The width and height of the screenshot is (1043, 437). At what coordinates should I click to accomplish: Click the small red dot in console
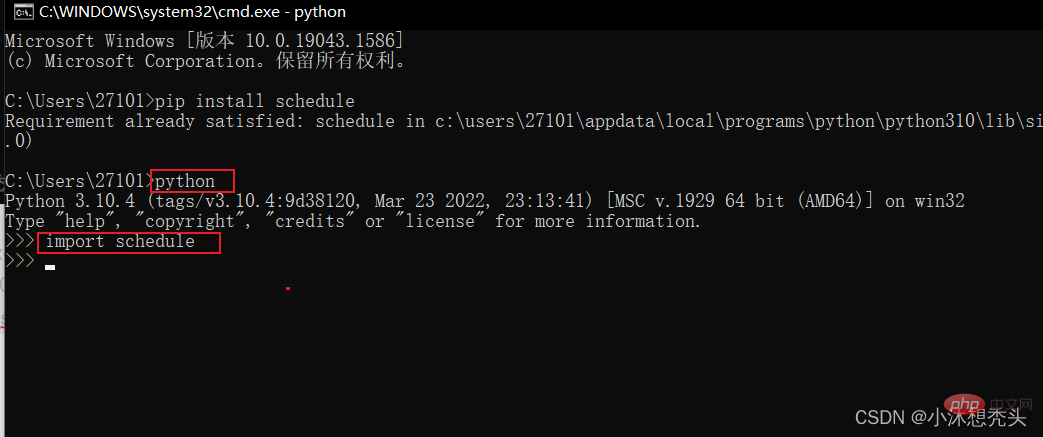(x=287, y=288)
